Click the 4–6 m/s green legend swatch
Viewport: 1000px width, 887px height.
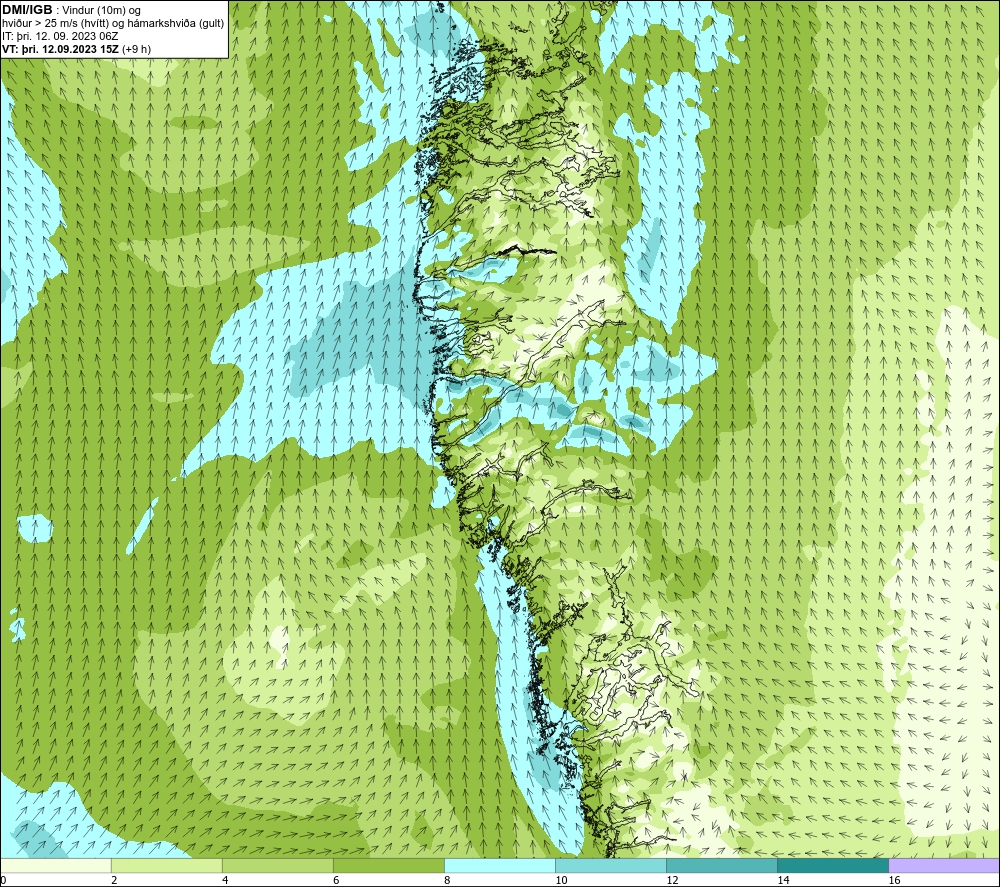(x=278, y=866)
